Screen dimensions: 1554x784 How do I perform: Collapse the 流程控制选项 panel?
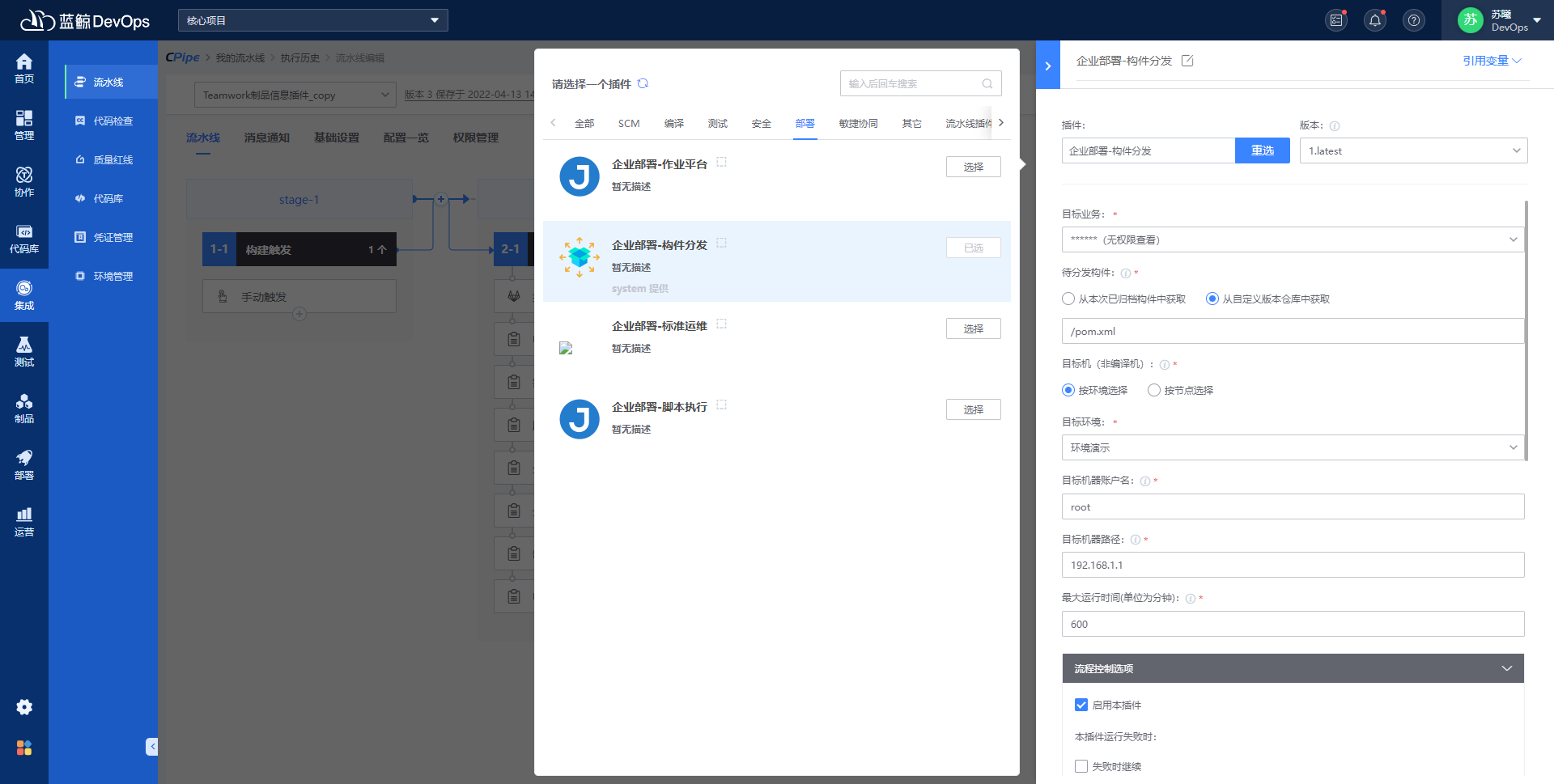(x=1507, y=668)
